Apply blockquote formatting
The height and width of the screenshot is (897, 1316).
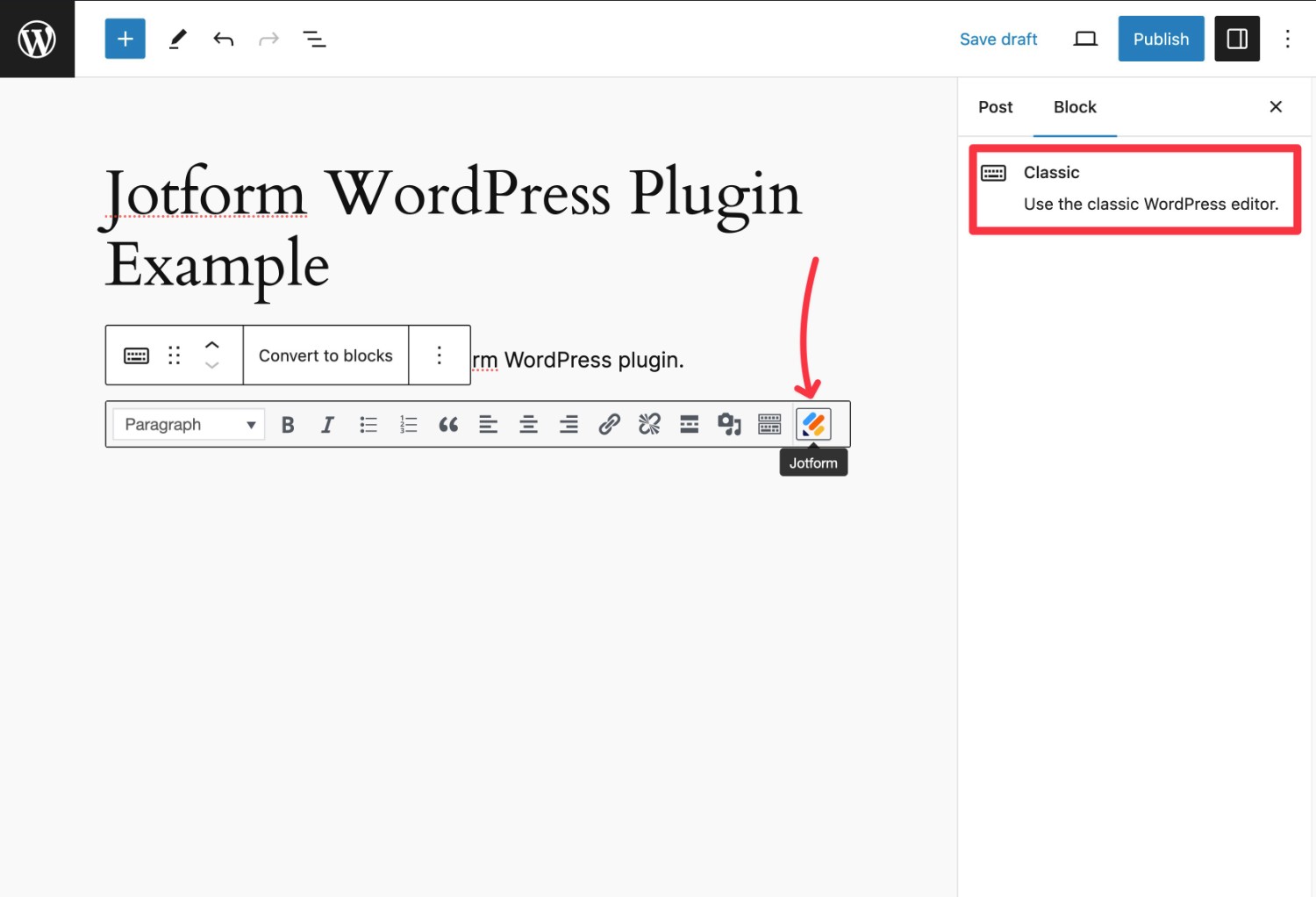coord(448,425)
